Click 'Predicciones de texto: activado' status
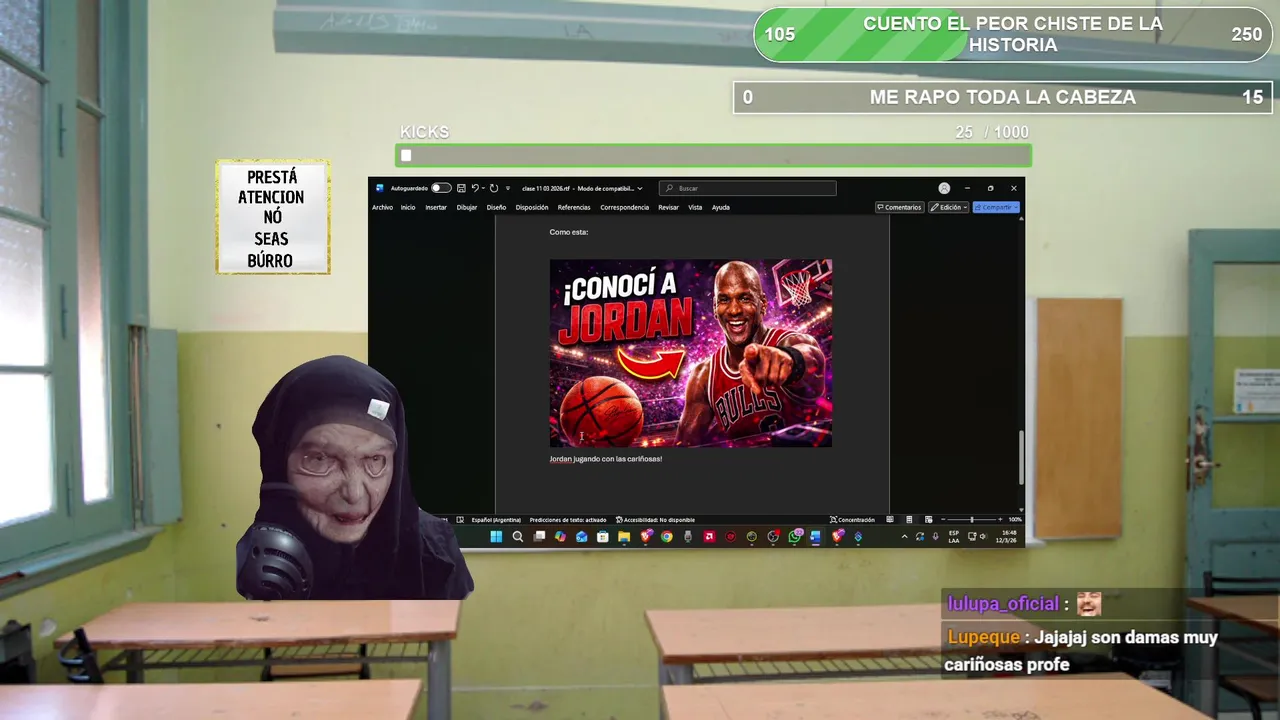1280x720 pixels. [x=568, y=520]
